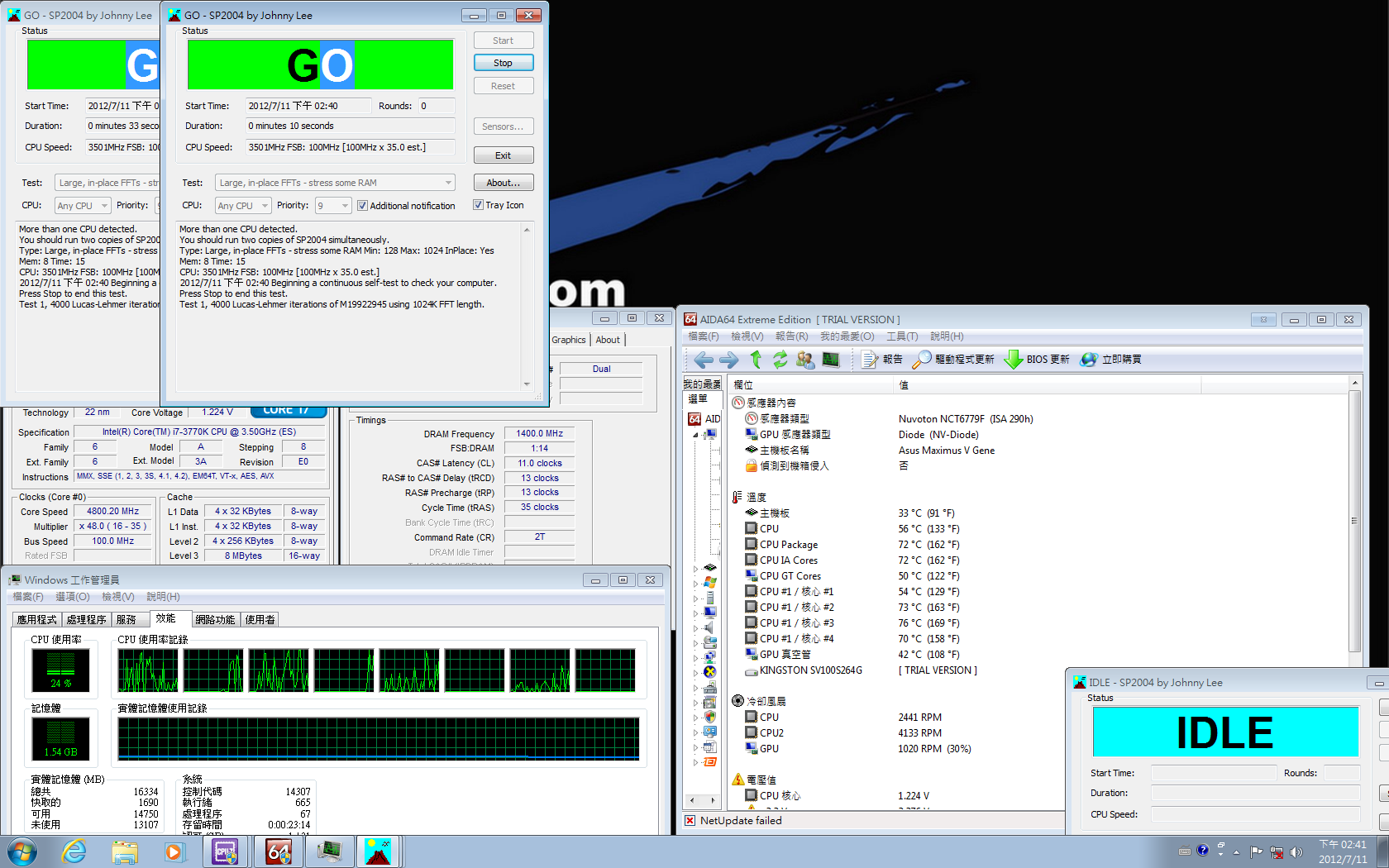Open Windows Media Player from taskbar

(174, 851)
